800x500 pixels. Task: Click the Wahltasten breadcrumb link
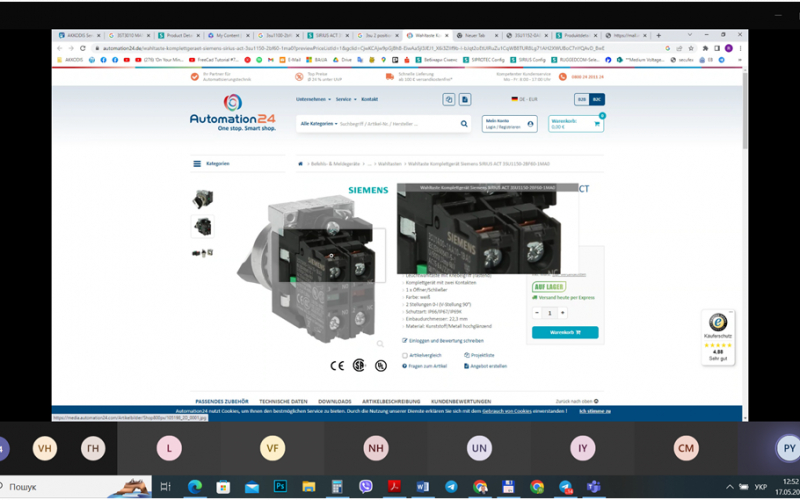pyautogui.click(x=390, y=164)
